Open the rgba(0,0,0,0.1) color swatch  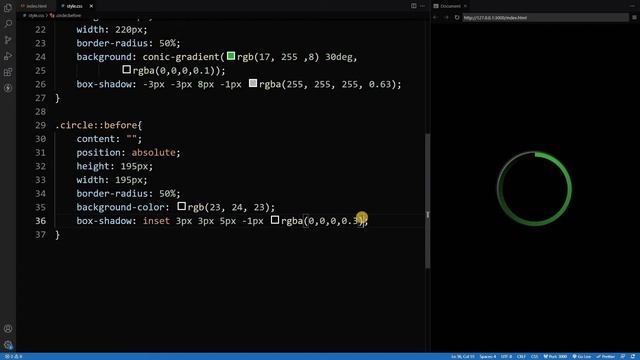click(127, 70)
